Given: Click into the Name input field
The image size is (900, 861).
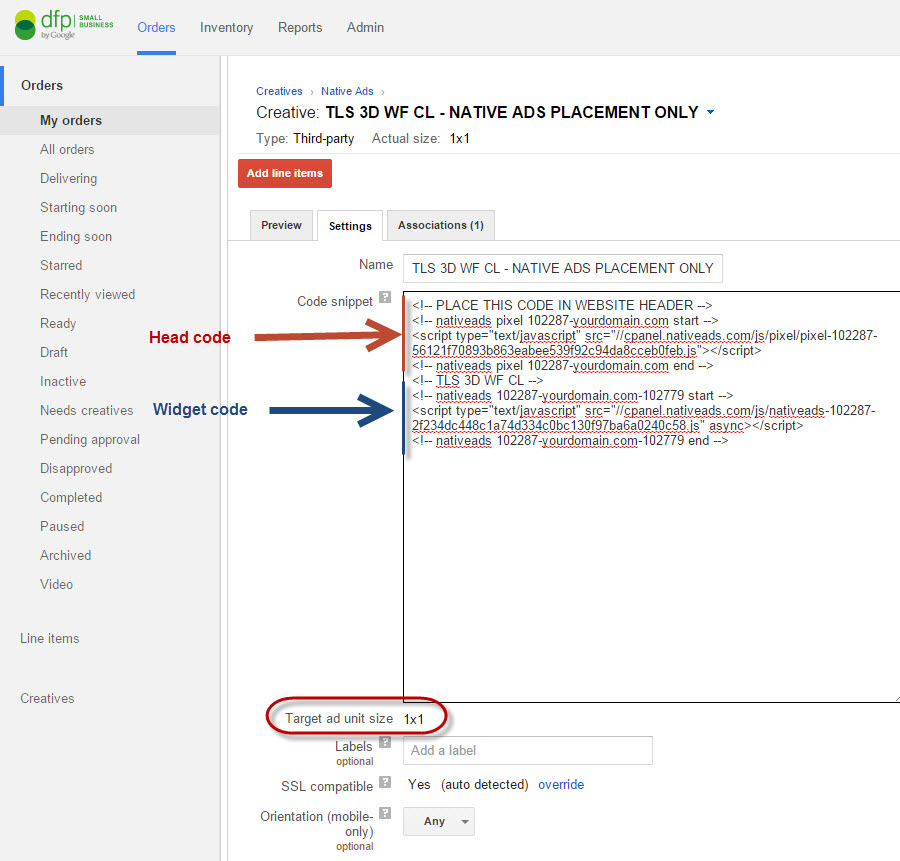Looking at the screenshot, I should point(562,269).
